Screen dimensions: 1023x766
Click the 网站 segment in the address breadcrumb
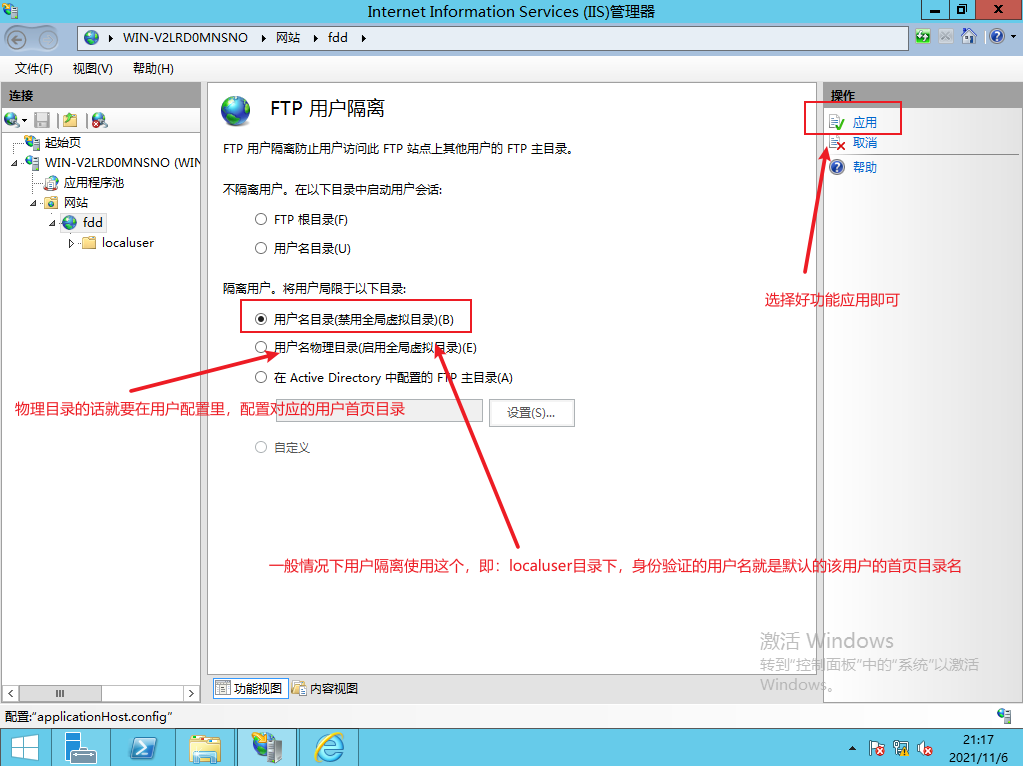tap(288, 38)
